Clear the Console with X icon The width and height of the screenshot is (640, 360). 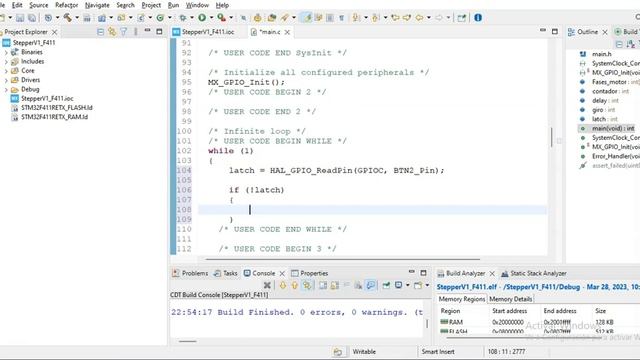(x=267, y=285)
